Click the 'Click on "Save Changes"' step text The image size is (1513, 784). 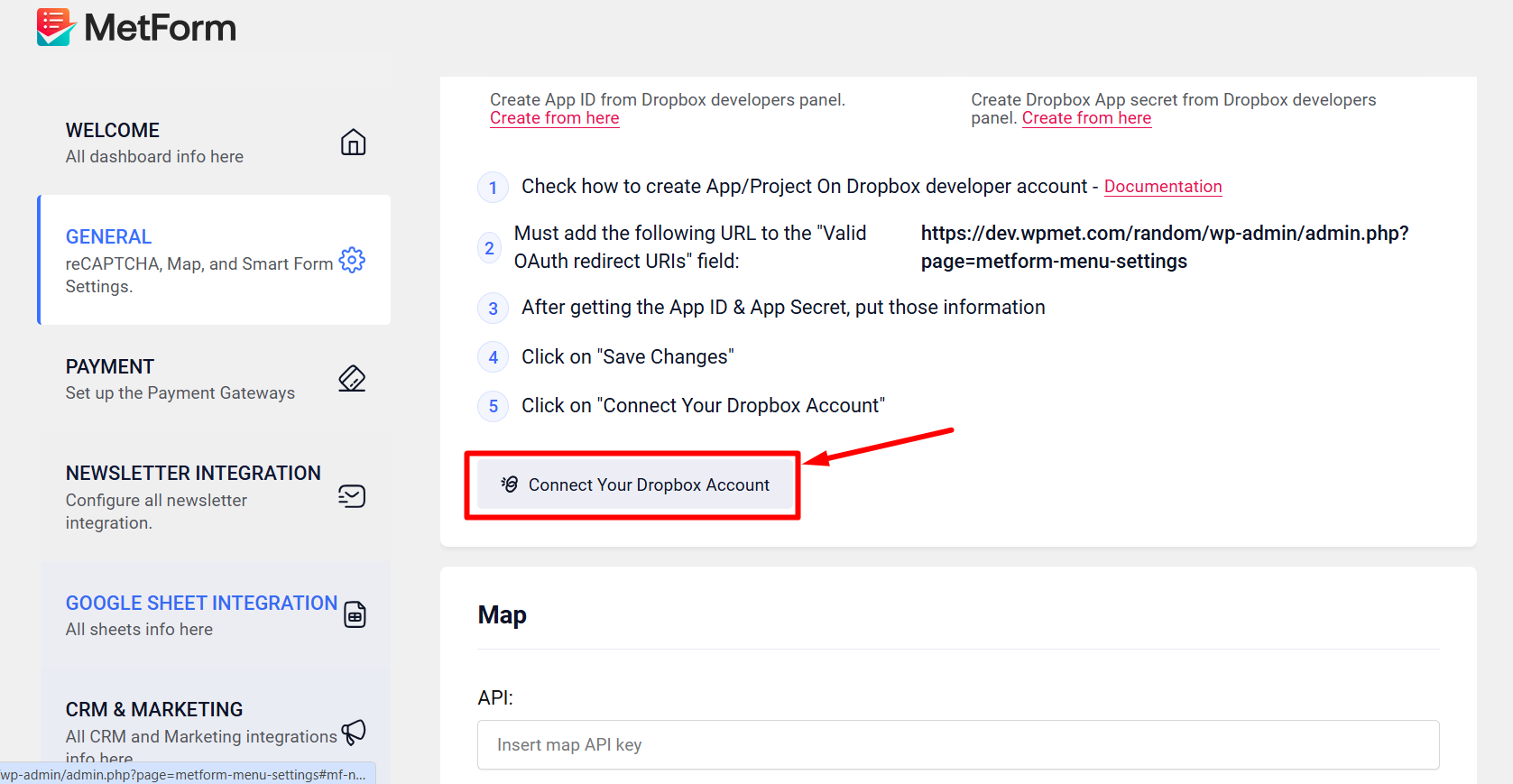pos(628,357)
